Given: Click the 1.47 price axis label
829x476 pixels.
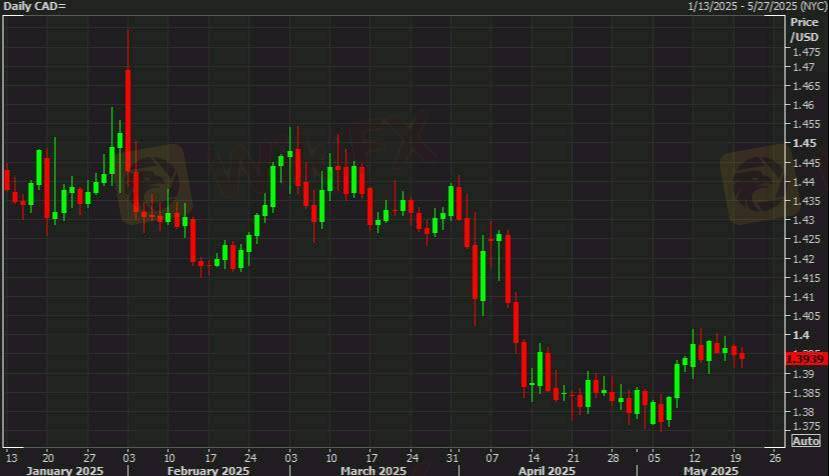Looking at the screenshot, I should click(x=804, y=67).
